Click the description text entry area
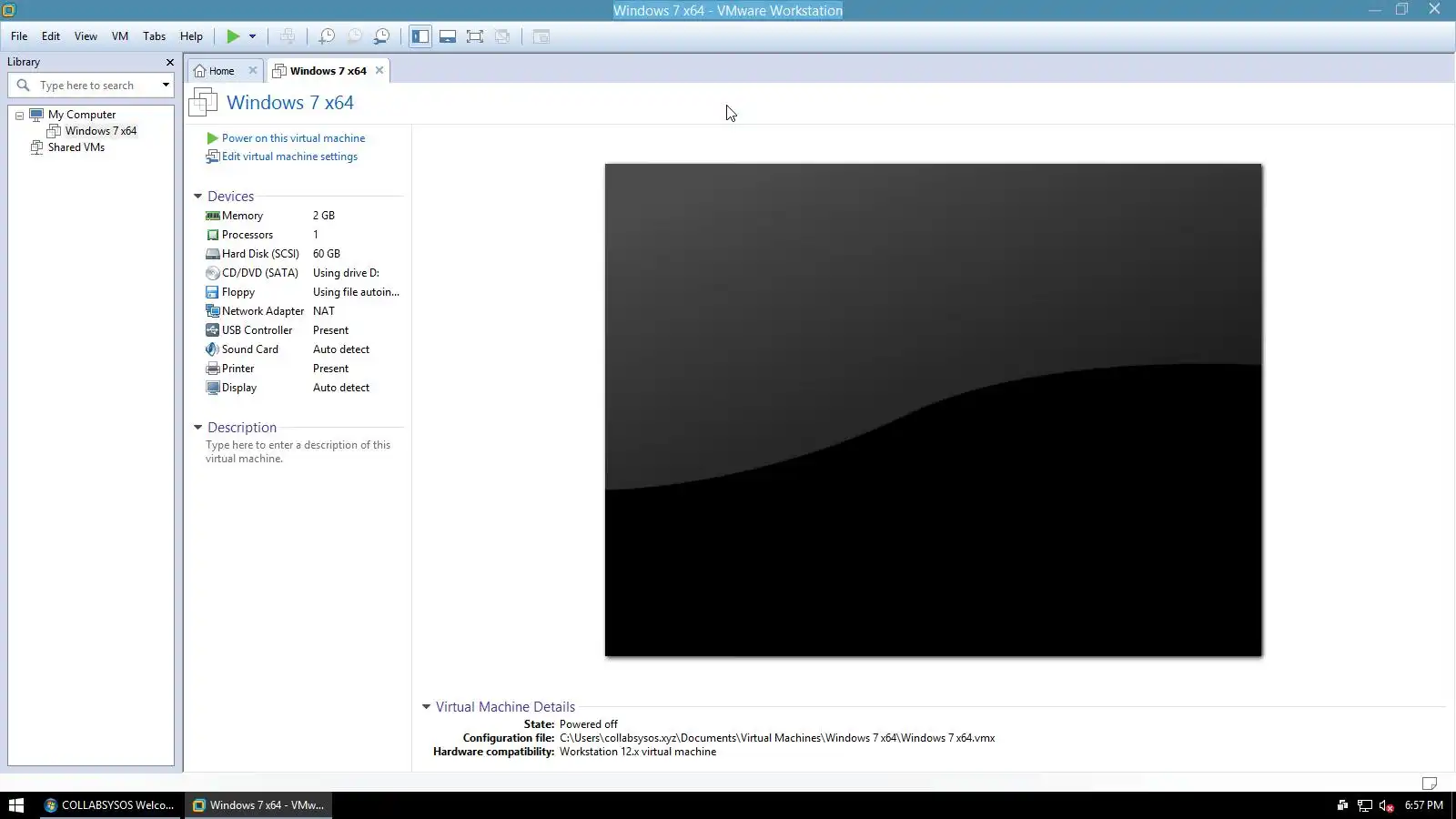 [298, 451]
